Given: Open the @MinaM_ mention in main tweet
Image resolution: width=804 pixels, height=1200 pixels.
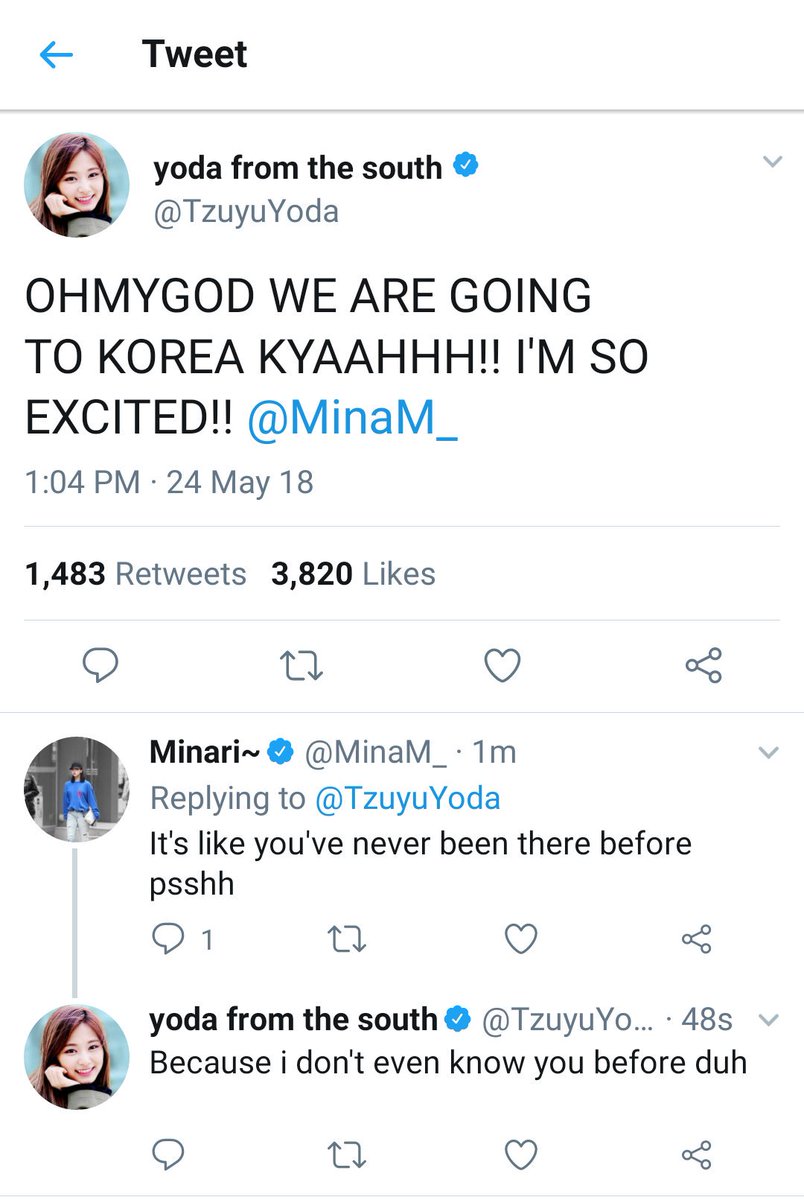Looking at the screenshot, I should (351, 420).
